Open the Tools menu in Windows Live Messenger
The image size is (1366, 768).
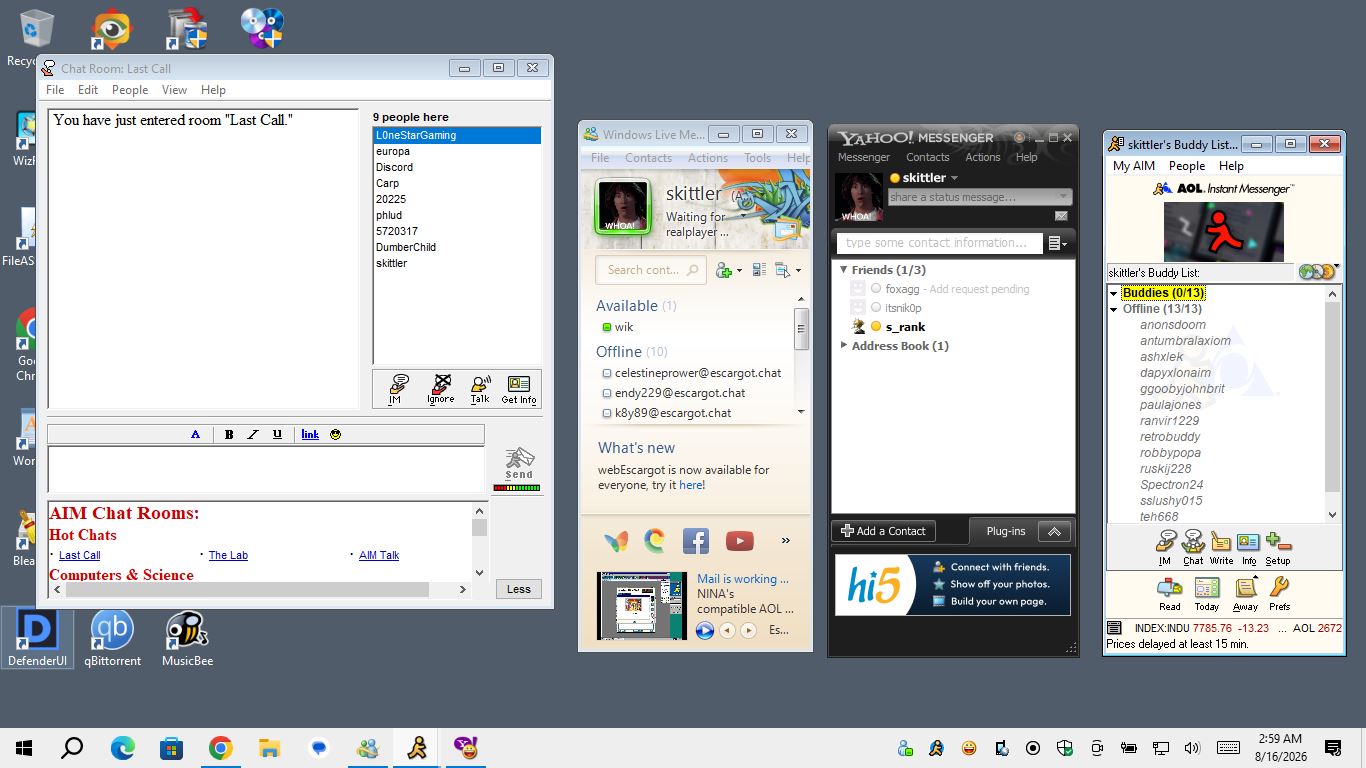[x=757, y=158]
